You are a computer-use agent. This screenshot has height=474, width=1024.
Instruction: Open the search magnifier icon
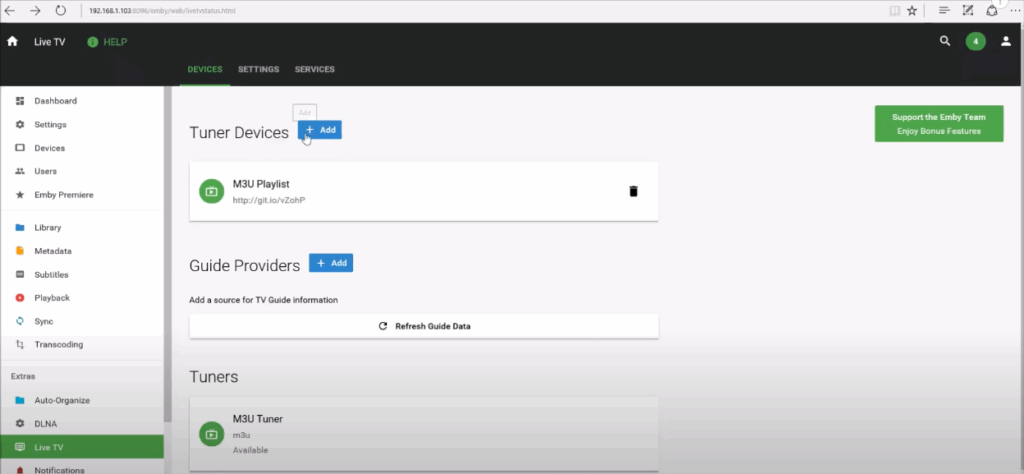[945, 42]
